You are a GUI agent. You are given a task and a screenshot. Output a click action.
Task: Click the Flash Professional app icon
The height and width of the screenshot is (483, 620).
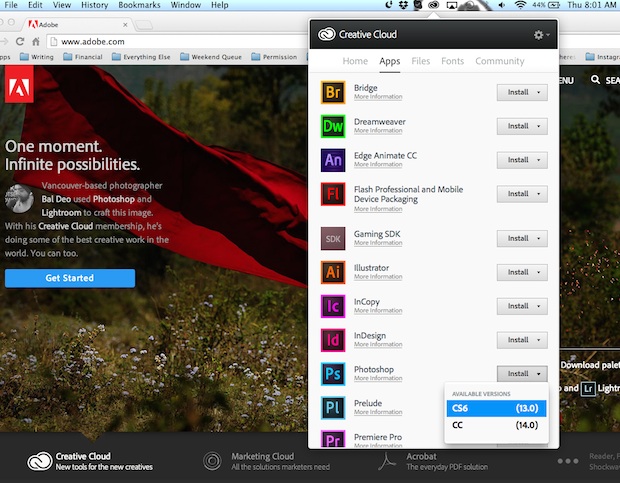(333, 194)
